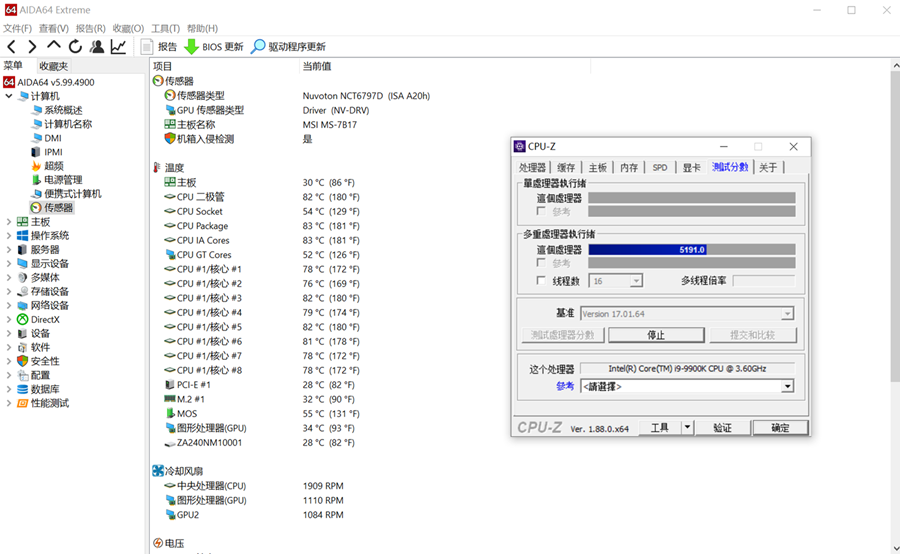This screenshot has width=900, height=554.
Task: Expand the 显示设备 tree node
Action: 9,264
